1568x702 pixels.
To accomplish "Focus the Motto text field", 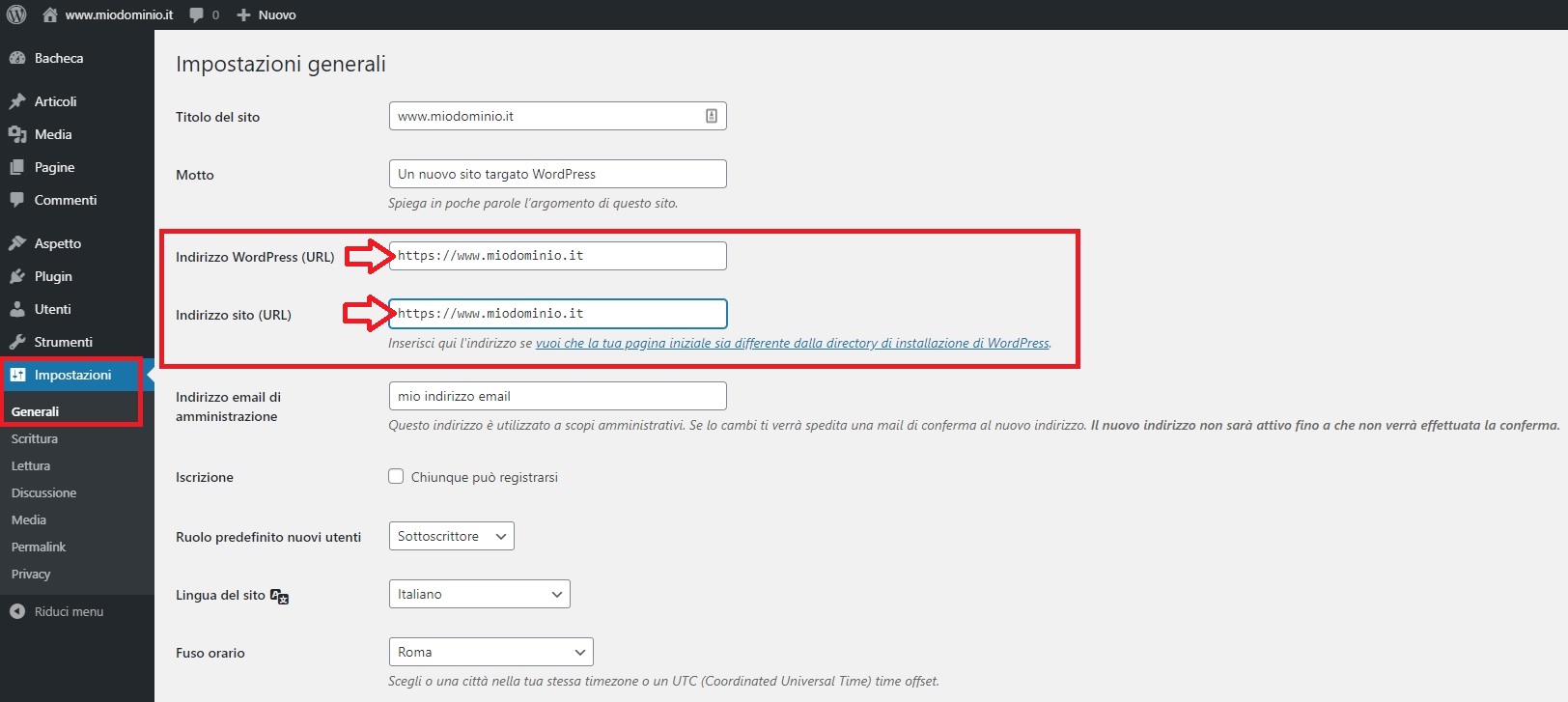I will 557,174.
